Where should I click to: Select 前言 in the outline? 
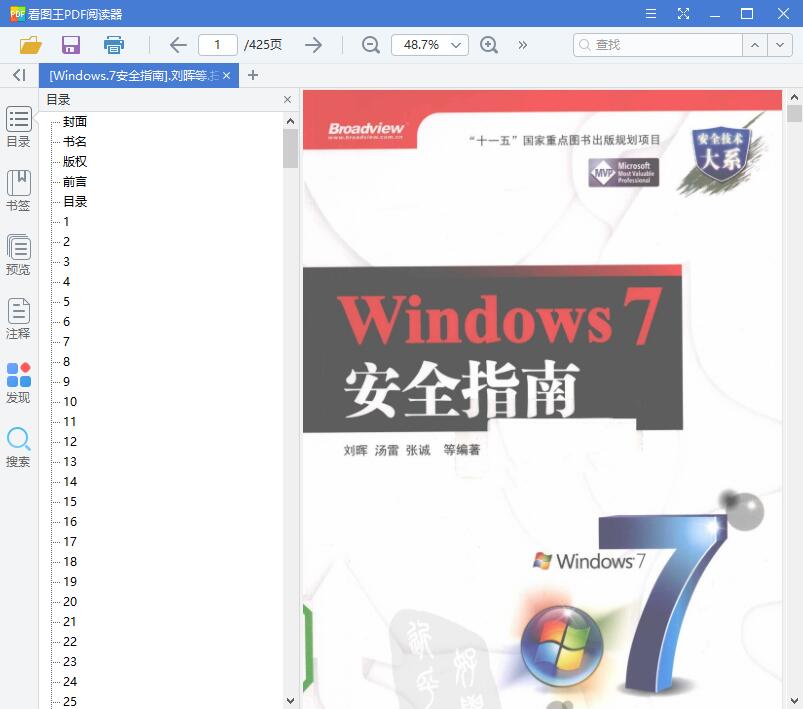point(75,181)
